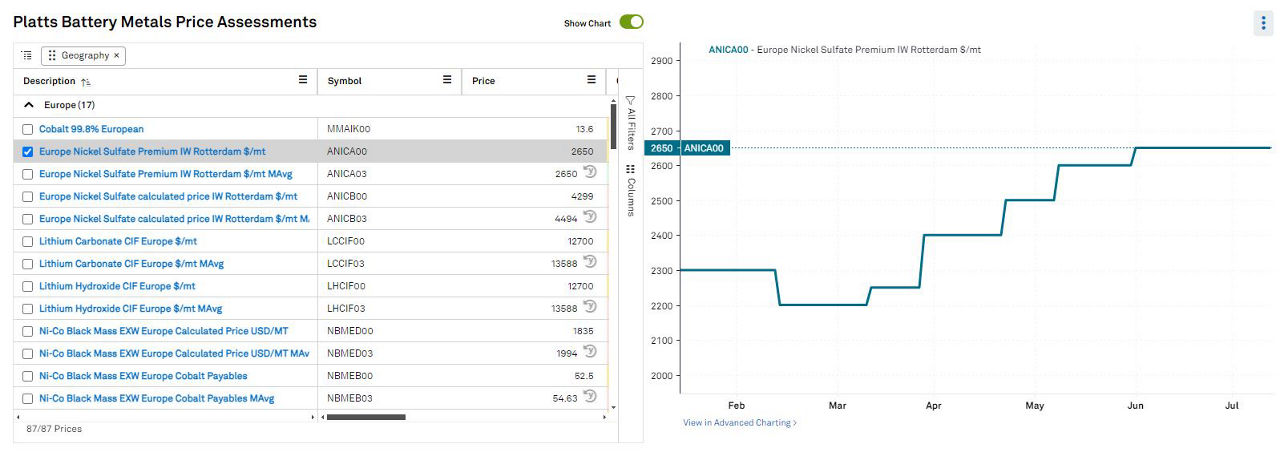Remove the Geography grouping chip
Viewport: 1280px width, 451px height.
(x=116, y=56)
